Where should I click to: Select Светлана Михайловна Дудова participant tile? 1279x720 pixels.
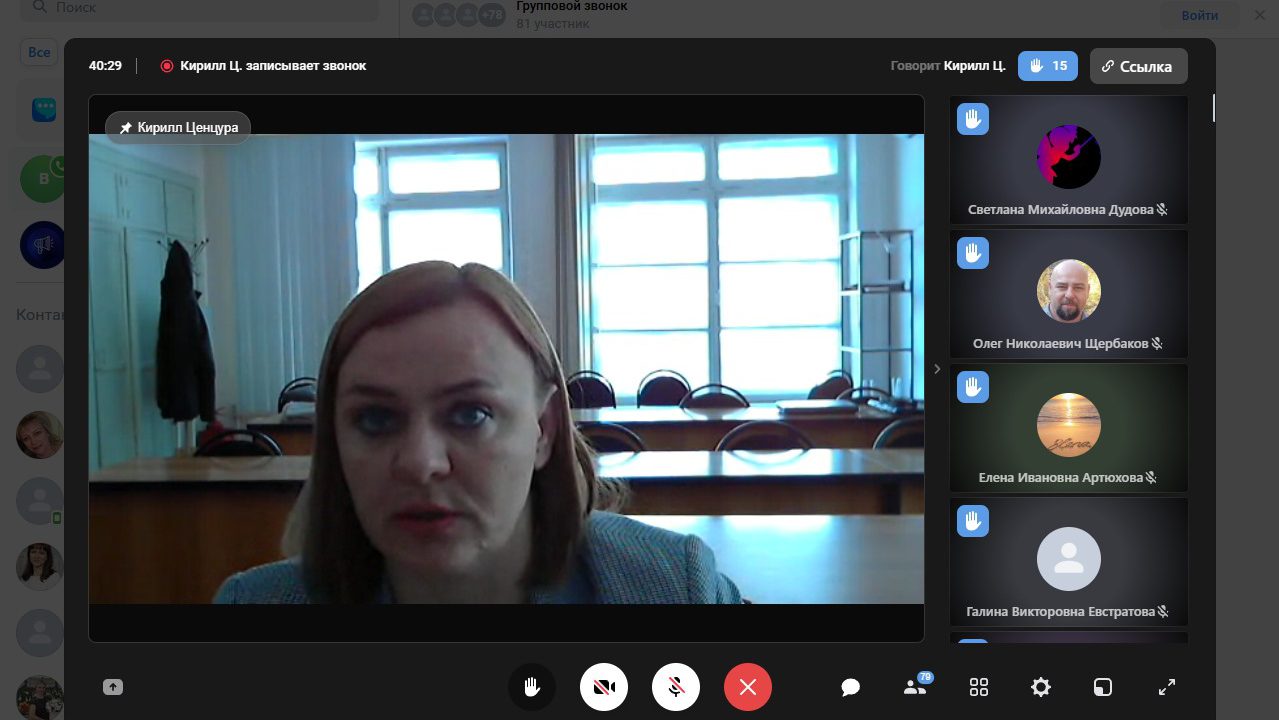pos(1068,160)
